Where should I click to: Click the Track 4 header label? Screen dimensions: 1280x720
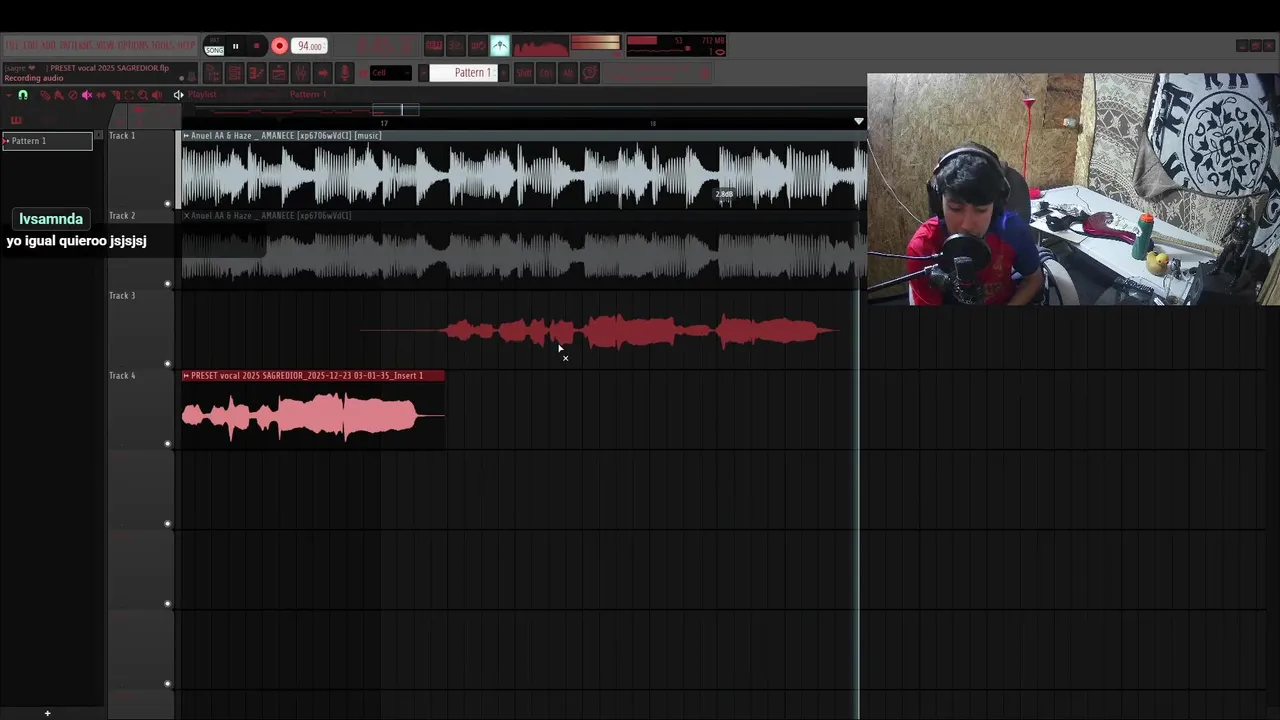(122, 375)
